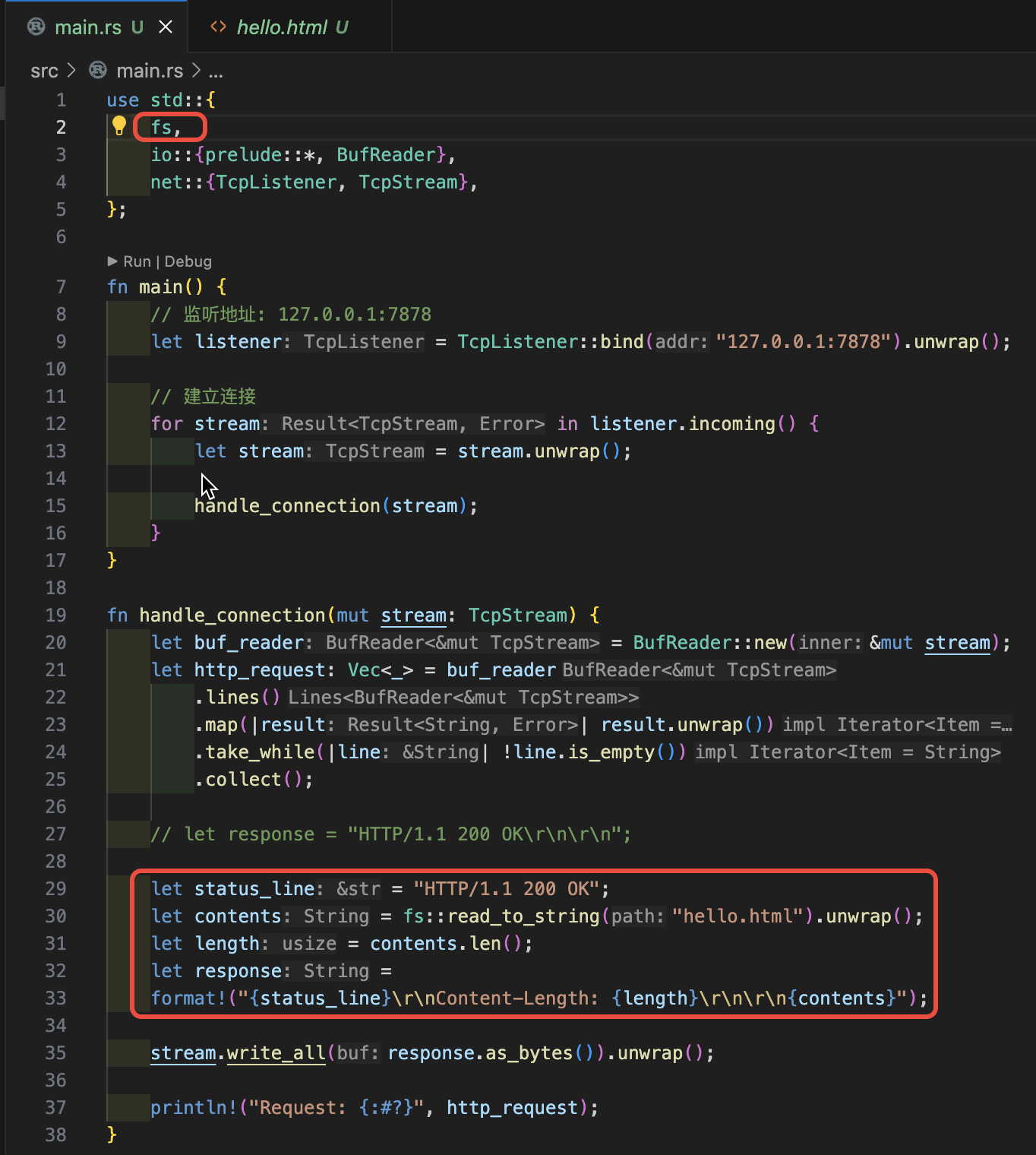Click 'fs::read_to_string' on line 30
1036x1155 pixels.
pos(501,916)
